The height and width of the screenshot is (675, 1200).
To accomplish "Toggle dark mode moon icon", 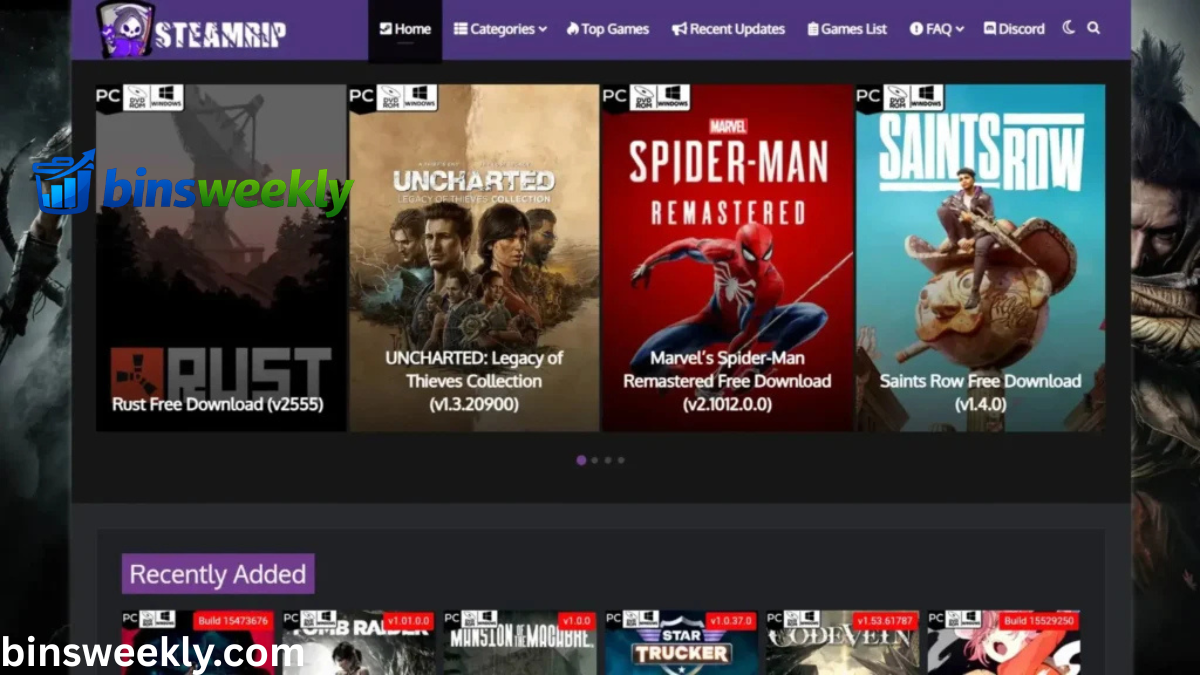I will click(1068, 28).
